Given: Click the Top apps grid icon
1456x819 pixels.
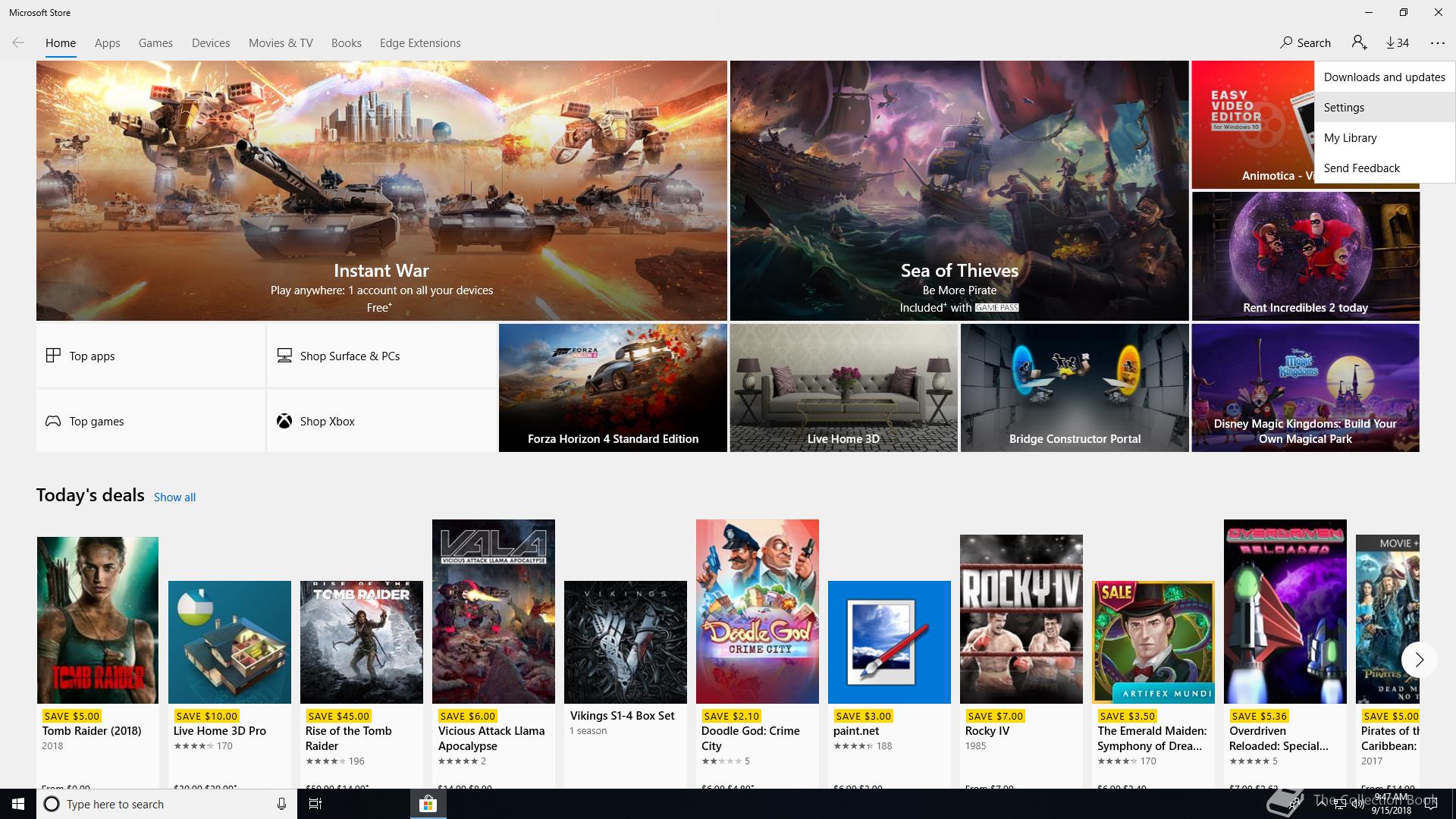Looking at the screenshot, I should coord(53,356).
